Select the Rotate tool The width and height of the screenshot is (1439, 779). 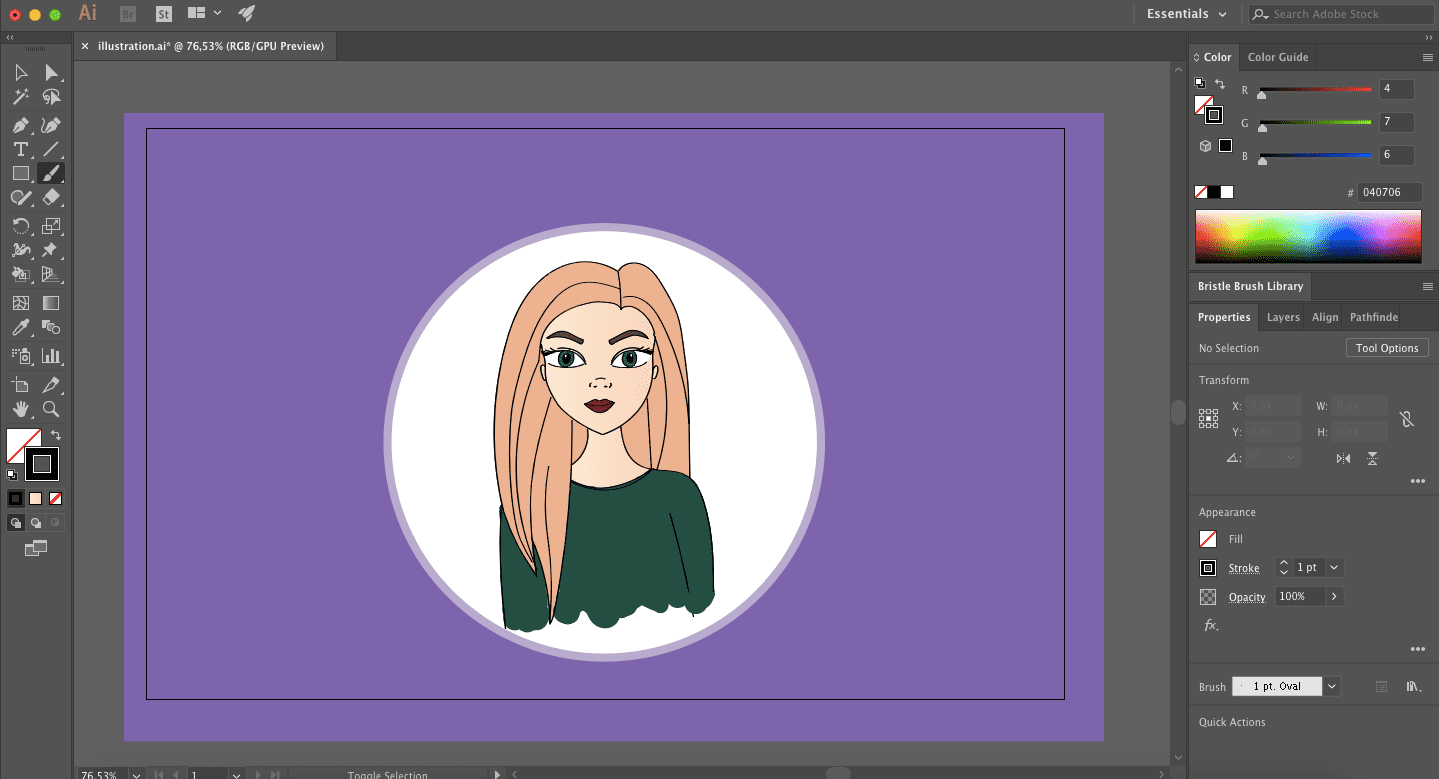click(x=21, y=226)
